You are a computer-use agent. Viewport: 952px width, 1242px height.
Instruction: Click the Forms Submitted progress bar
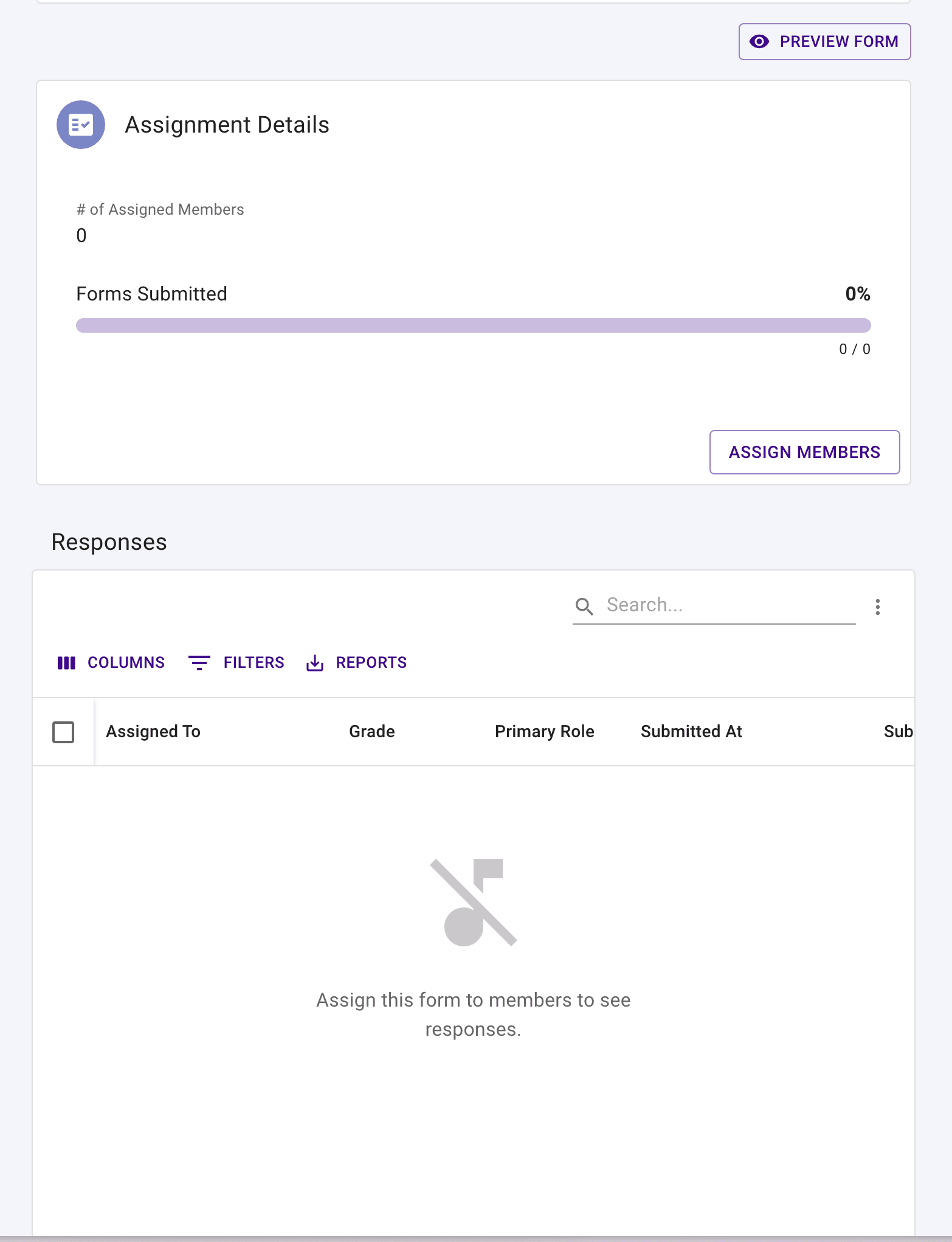pyautogui.click(x=473, y=325)
